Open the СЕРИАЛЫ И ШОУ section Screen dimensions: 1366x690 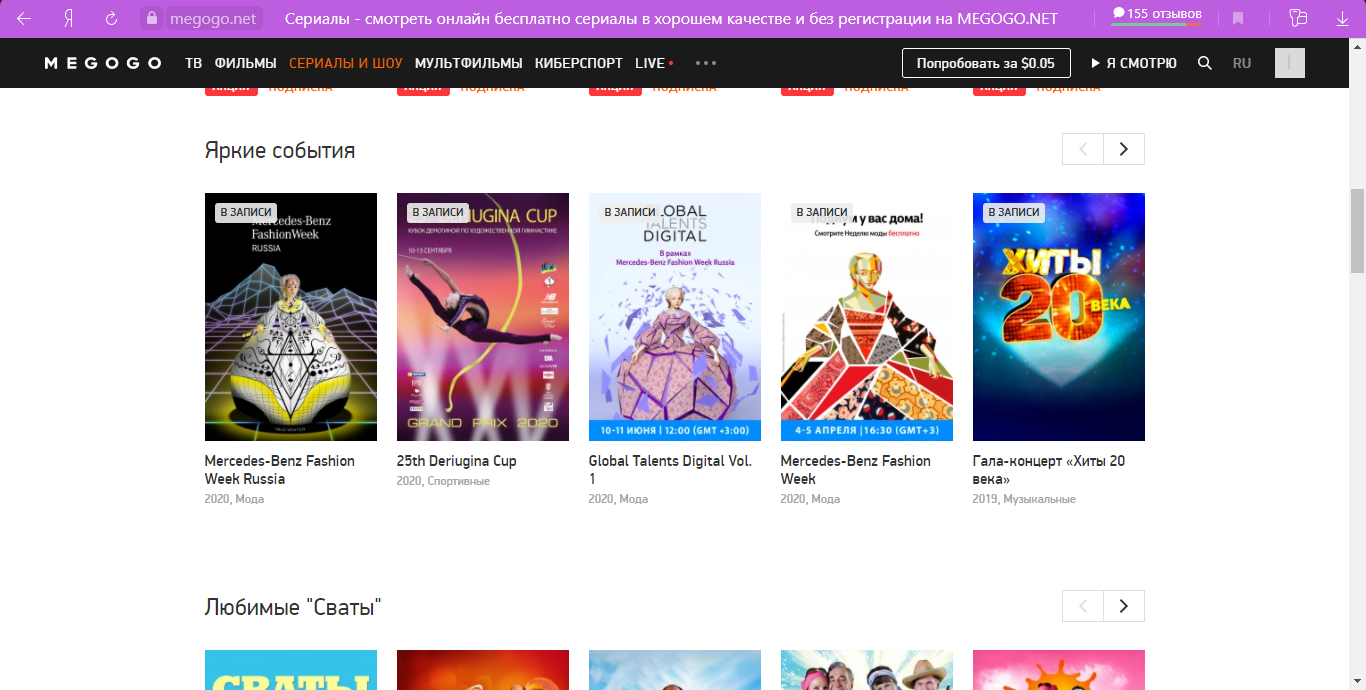346,63
